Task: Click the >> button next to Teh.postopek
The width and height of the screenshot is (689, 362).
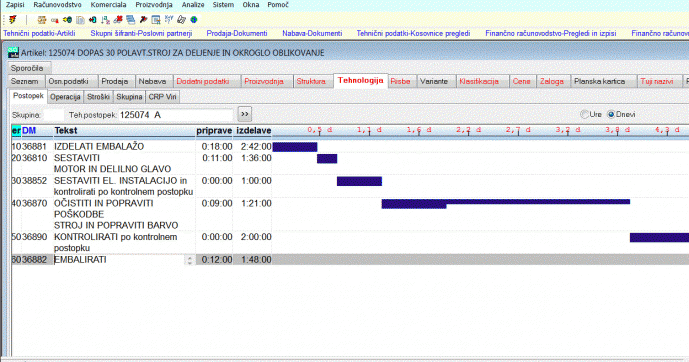Action: [x=245, y=114]
